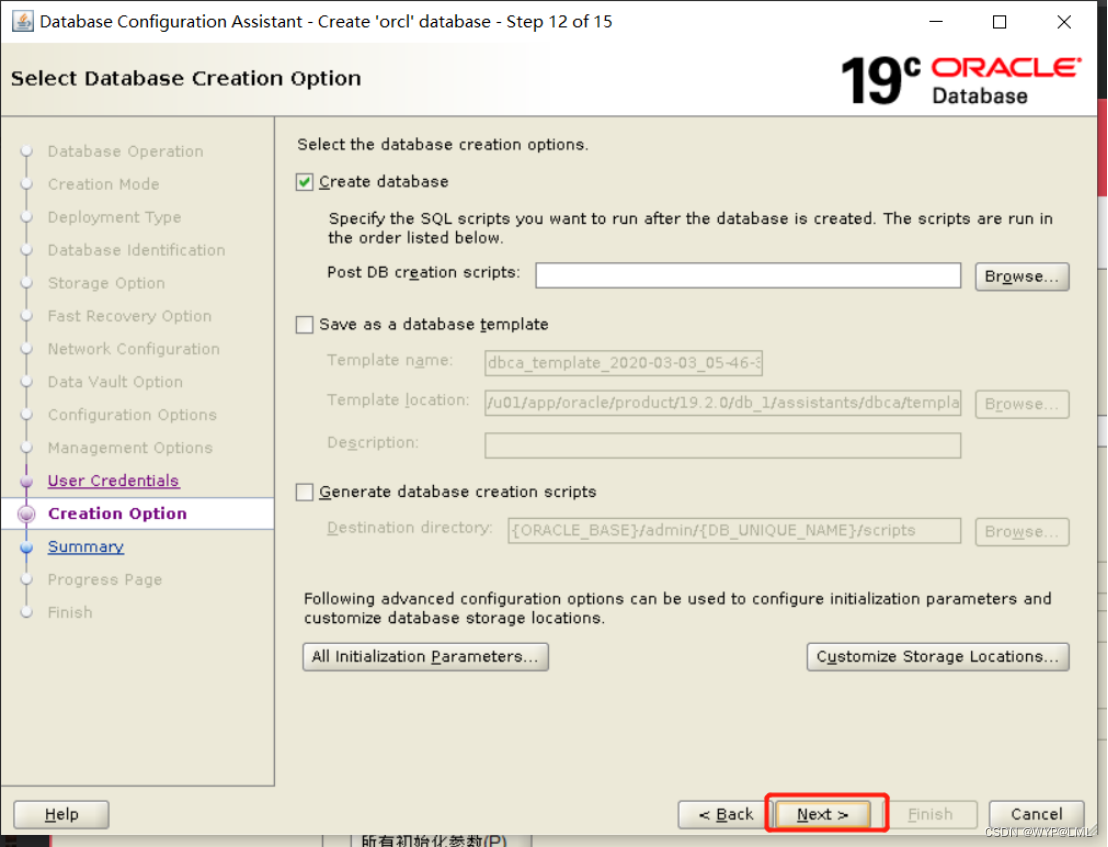Click the Database Operation step label
The image size is (1108, 847).
coord(126,151)
